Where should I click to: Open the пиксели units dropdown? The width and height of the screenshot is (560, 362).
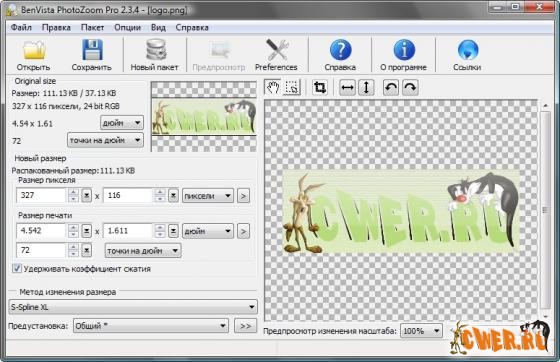[x=208, y=196]
